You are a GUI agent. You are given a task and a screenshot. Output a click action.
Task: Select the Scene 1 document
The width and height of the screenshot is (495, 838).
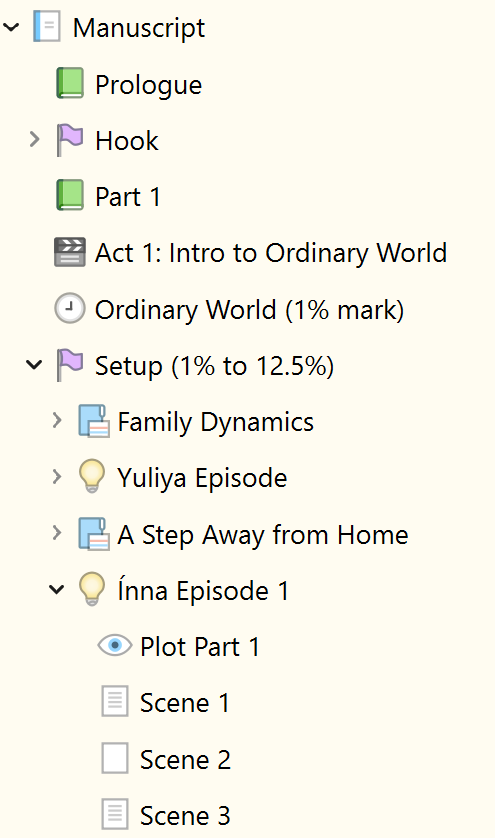tap(184, 702)
